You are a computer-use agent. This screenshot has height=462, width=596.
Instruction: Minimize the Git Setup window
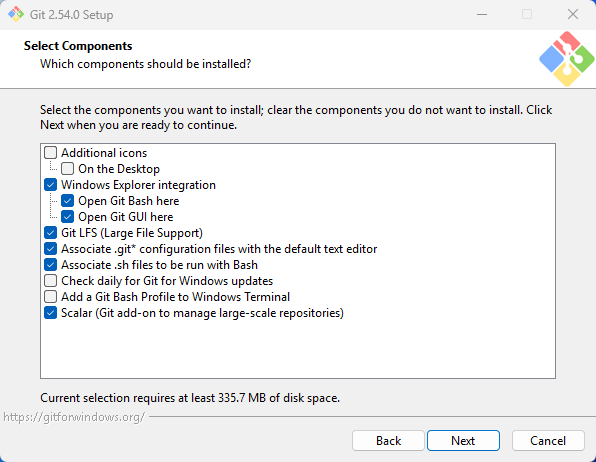(x=482, y=14)
